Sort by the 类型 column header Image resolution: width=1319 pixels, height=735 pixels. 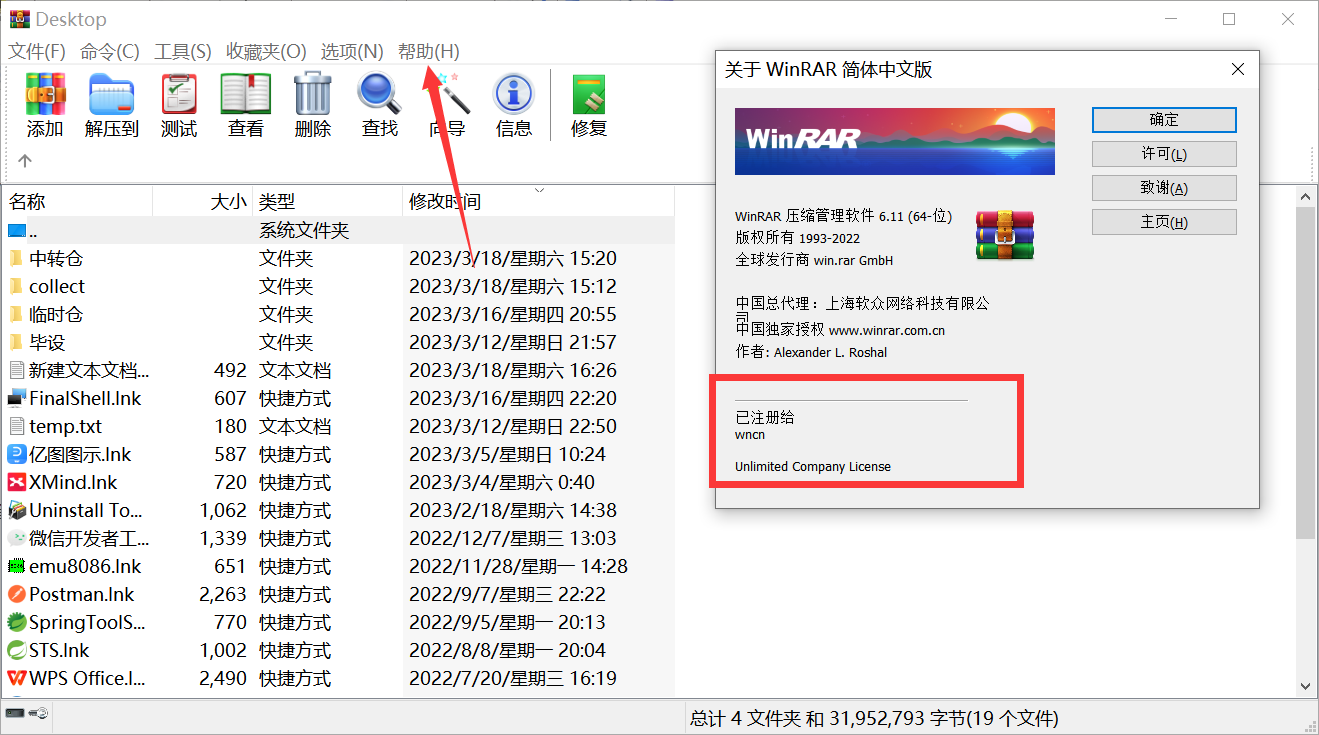[328, 201]
